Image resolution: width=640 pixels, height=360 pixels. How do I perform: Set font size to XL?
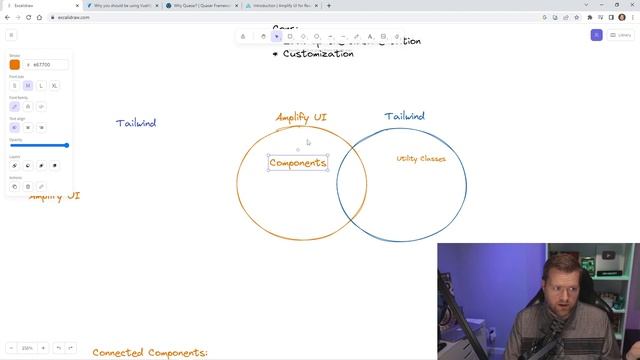(x=54, y=86)
